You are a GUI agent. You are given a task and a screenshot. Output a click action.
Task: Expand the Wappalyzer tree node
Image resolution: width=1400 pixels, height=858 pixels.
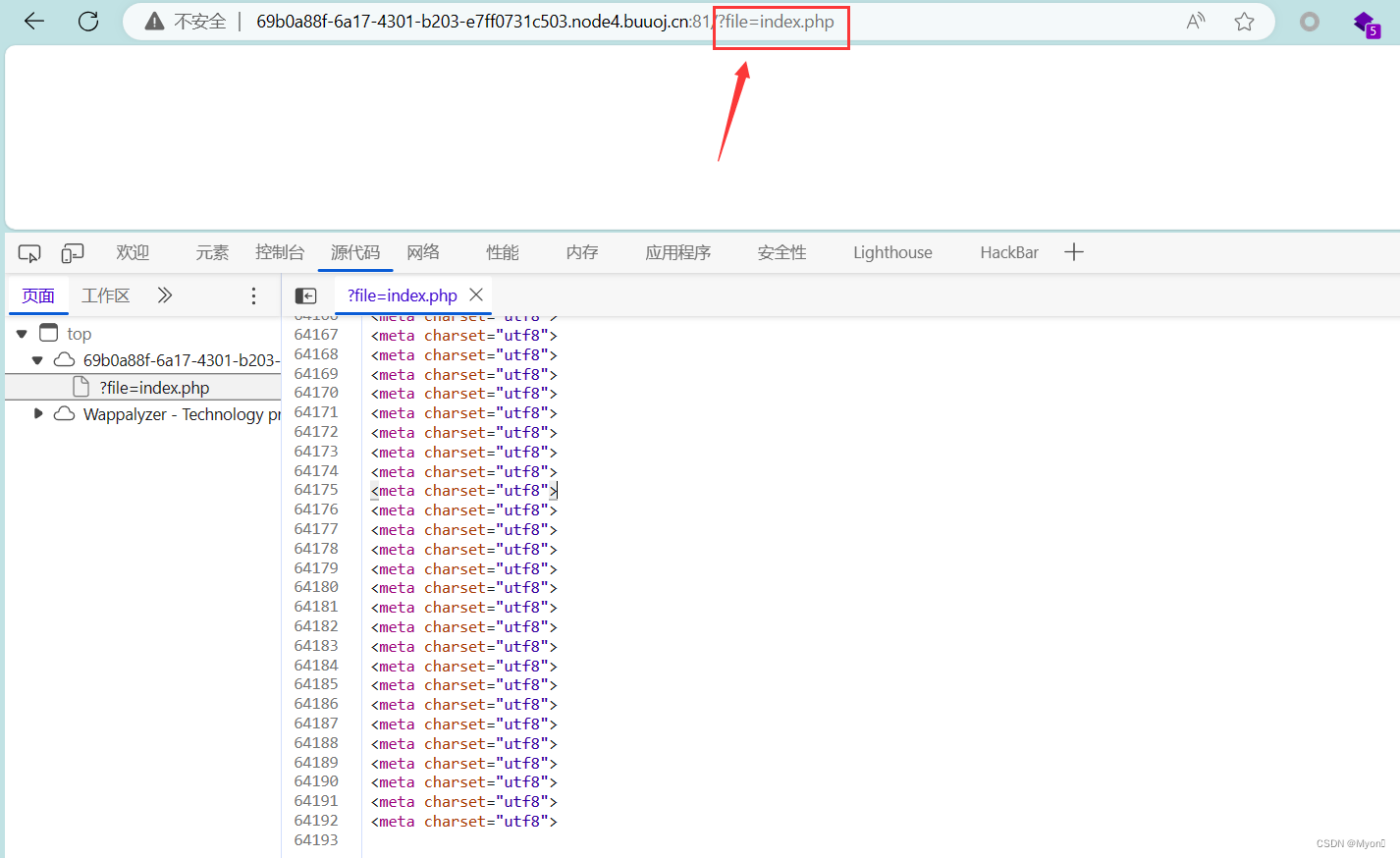pyautogui.click(x=38, y=413)
